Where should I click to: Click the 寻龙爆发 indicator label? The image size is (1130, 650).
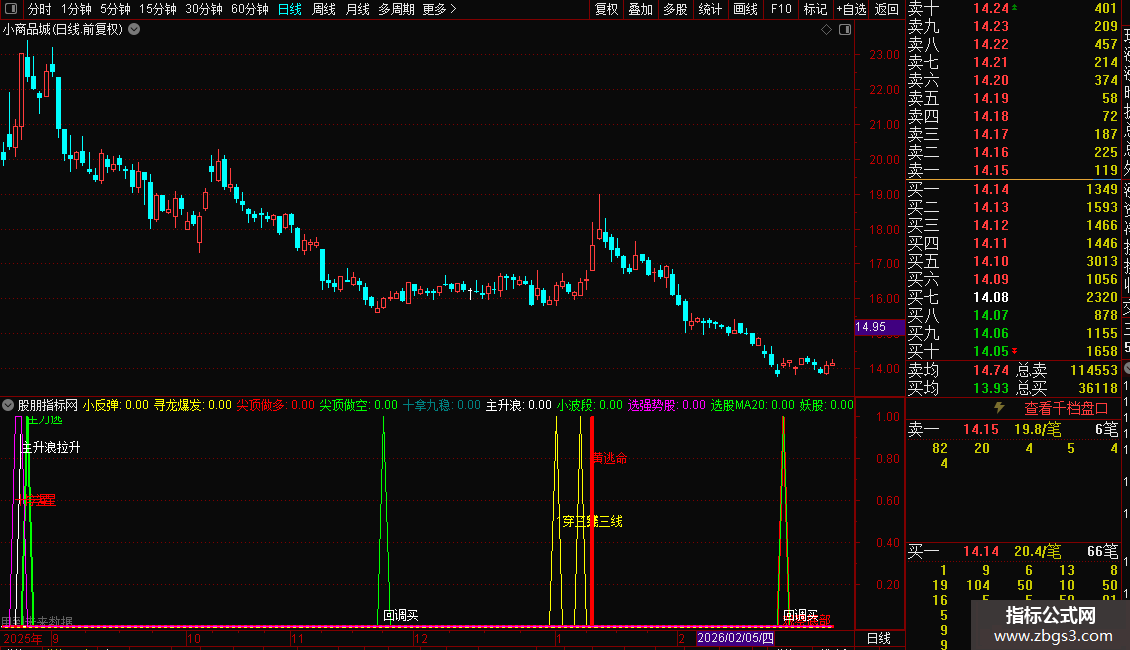(x=192, y=405)
